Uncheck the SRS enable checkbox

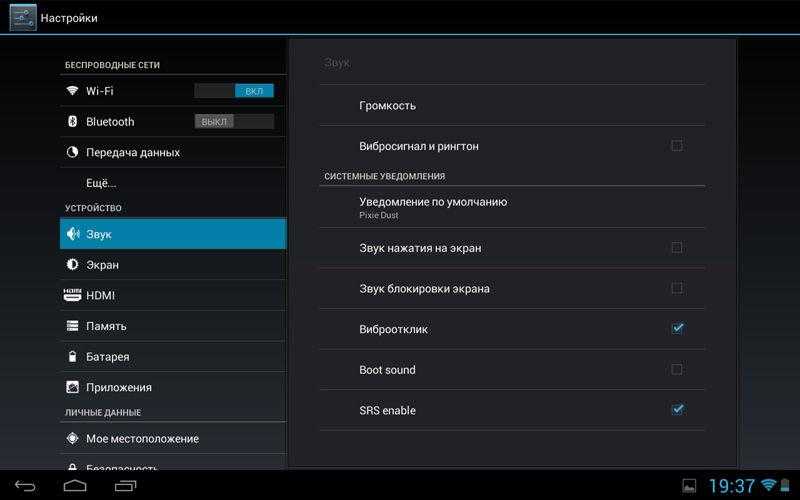677,409
